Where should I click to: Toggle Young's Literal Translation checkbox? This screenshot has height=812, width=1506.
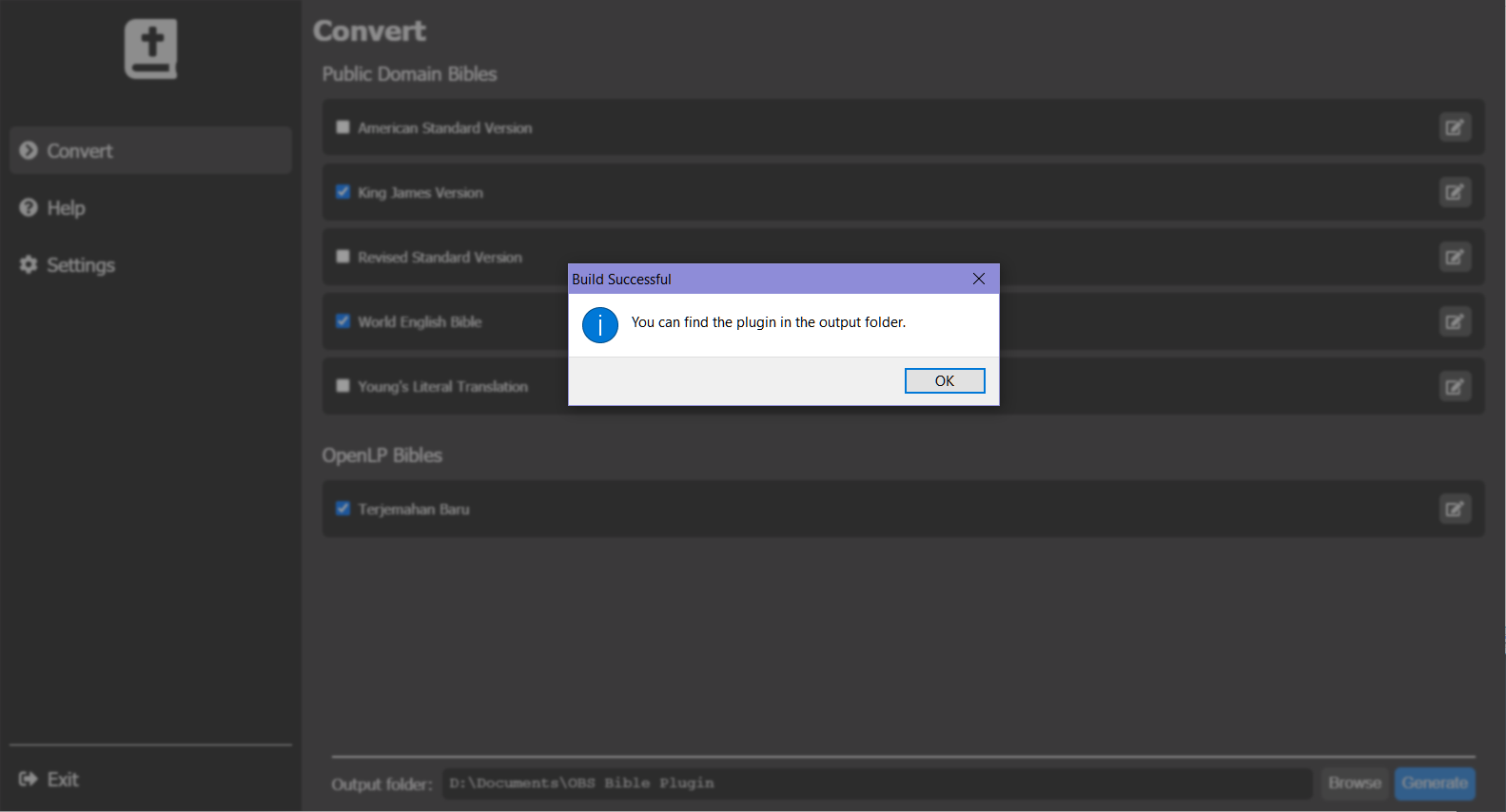342,385
